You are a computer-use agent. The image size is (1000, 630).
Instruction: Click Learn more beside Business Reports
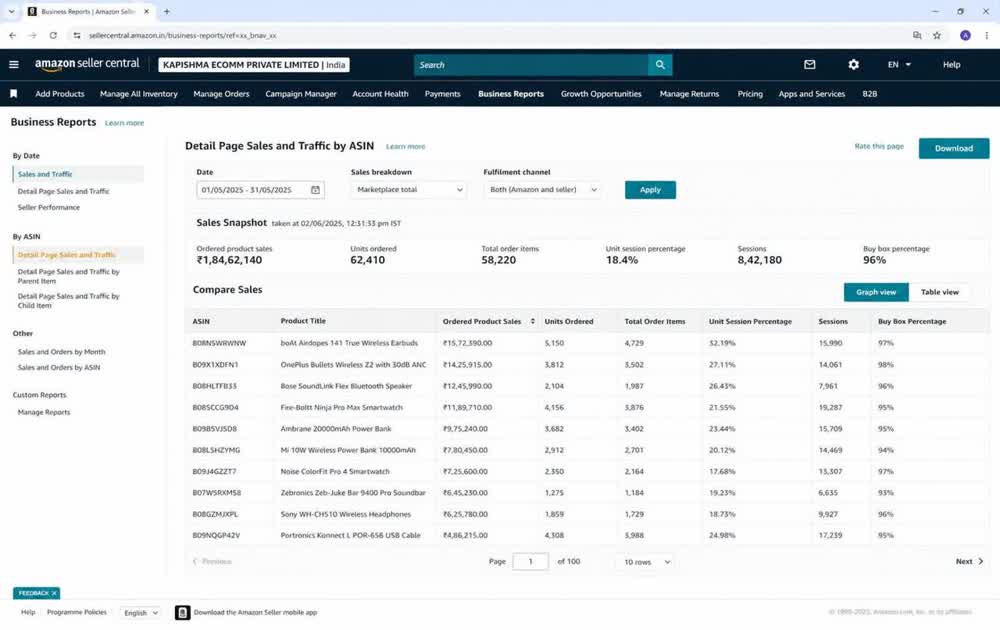click(124, 123)
